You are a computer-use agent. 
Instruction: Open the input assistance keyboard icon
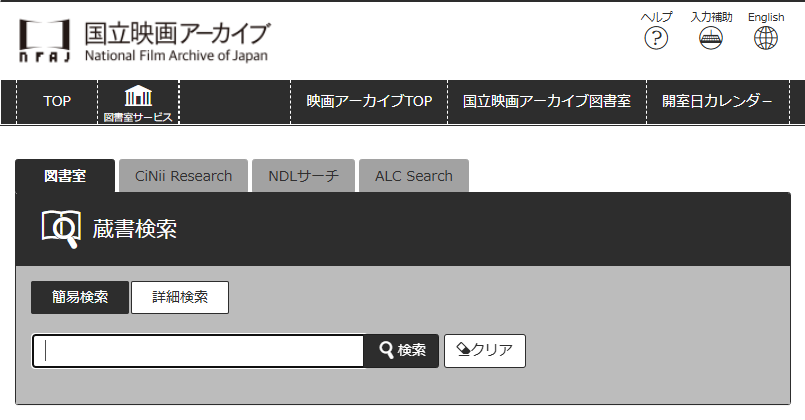(x=711, y=38)
